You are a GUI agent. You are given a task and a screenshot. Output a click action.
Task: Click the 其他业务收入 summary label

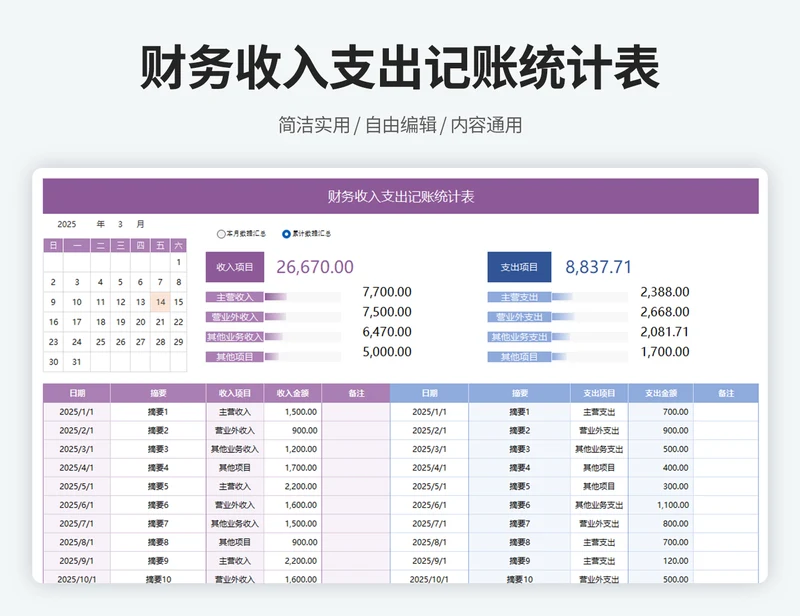click(x=235, y=337)
